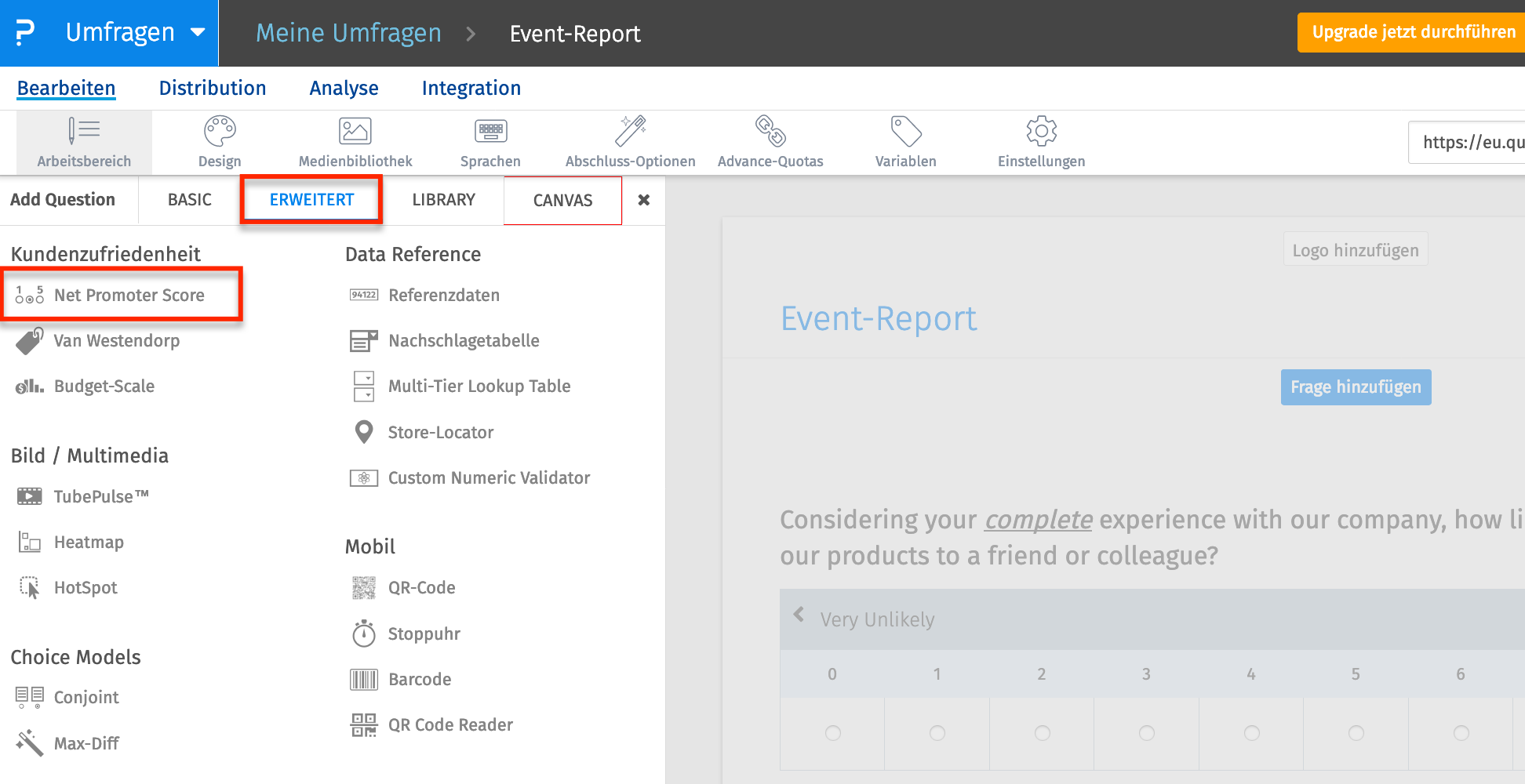Click Upgrade jetzt durchführen button

[1413, 32]
